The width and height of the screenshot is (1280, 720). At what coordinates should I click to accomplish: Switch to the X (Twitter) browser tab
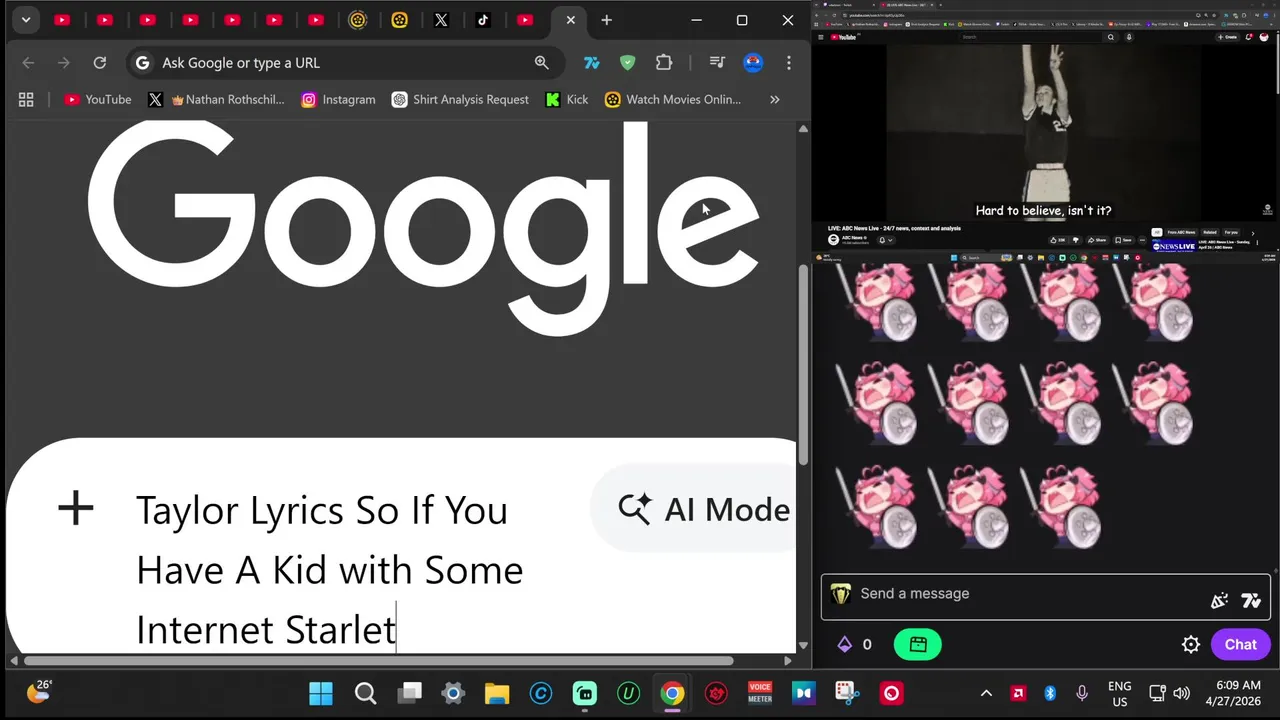coord(441,20)
